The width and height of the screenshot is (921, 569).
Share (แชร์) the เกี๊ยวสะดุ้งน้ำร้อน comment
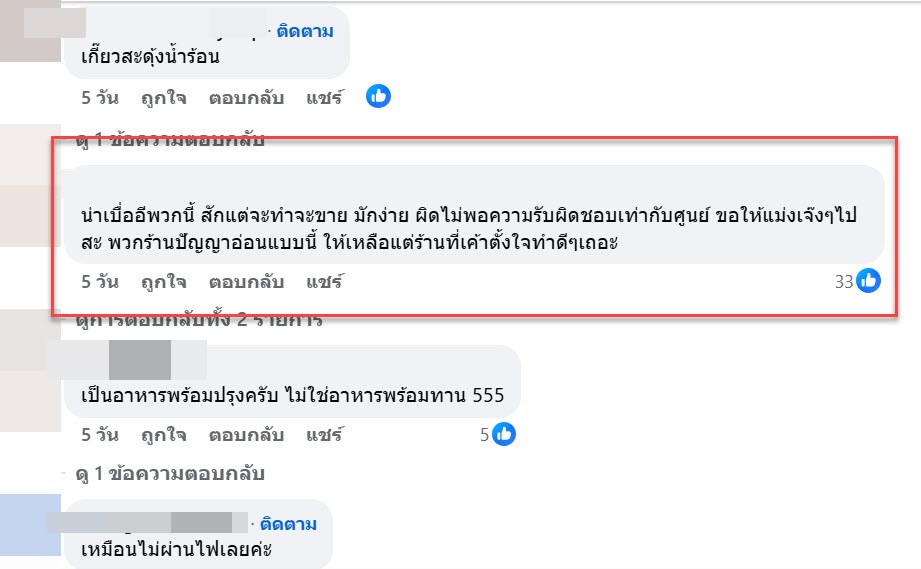[324, 98]
